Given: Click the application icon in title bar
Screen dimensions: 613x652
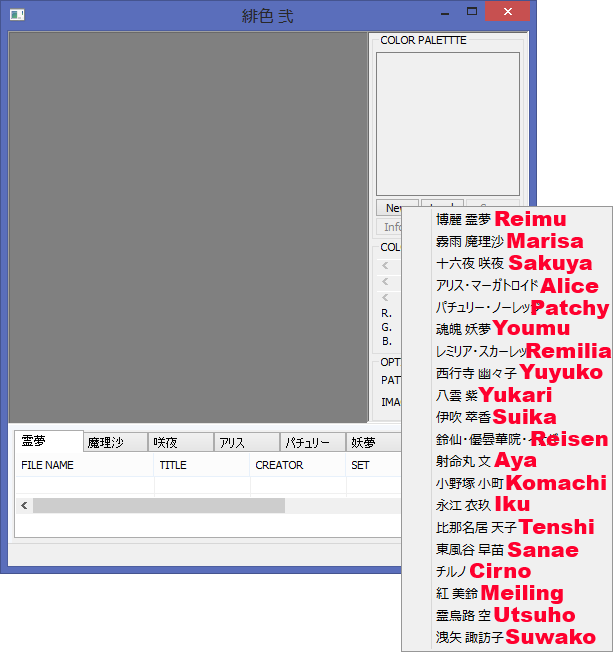Looking at the screenshot, I should [17, 15].
